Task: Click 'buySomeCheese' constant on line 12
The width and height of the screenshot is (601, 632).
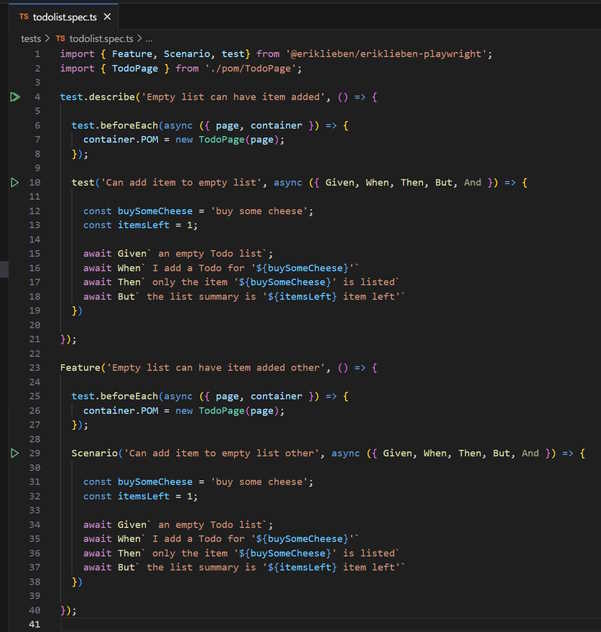Action: (x=155, y=211)
